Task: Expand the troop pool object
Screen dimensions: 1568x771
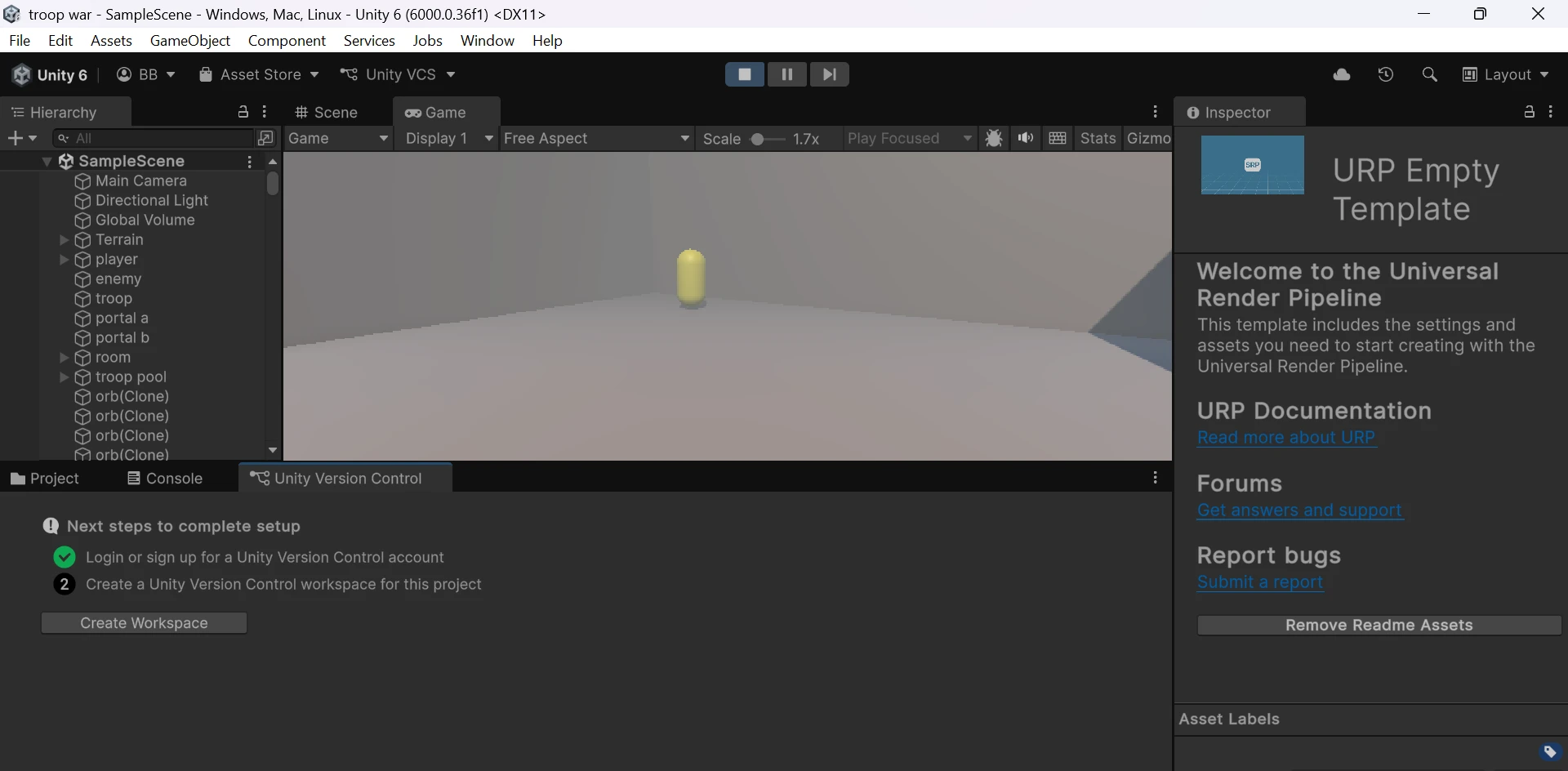Action: pyautogui.click(x=64, y=377)
